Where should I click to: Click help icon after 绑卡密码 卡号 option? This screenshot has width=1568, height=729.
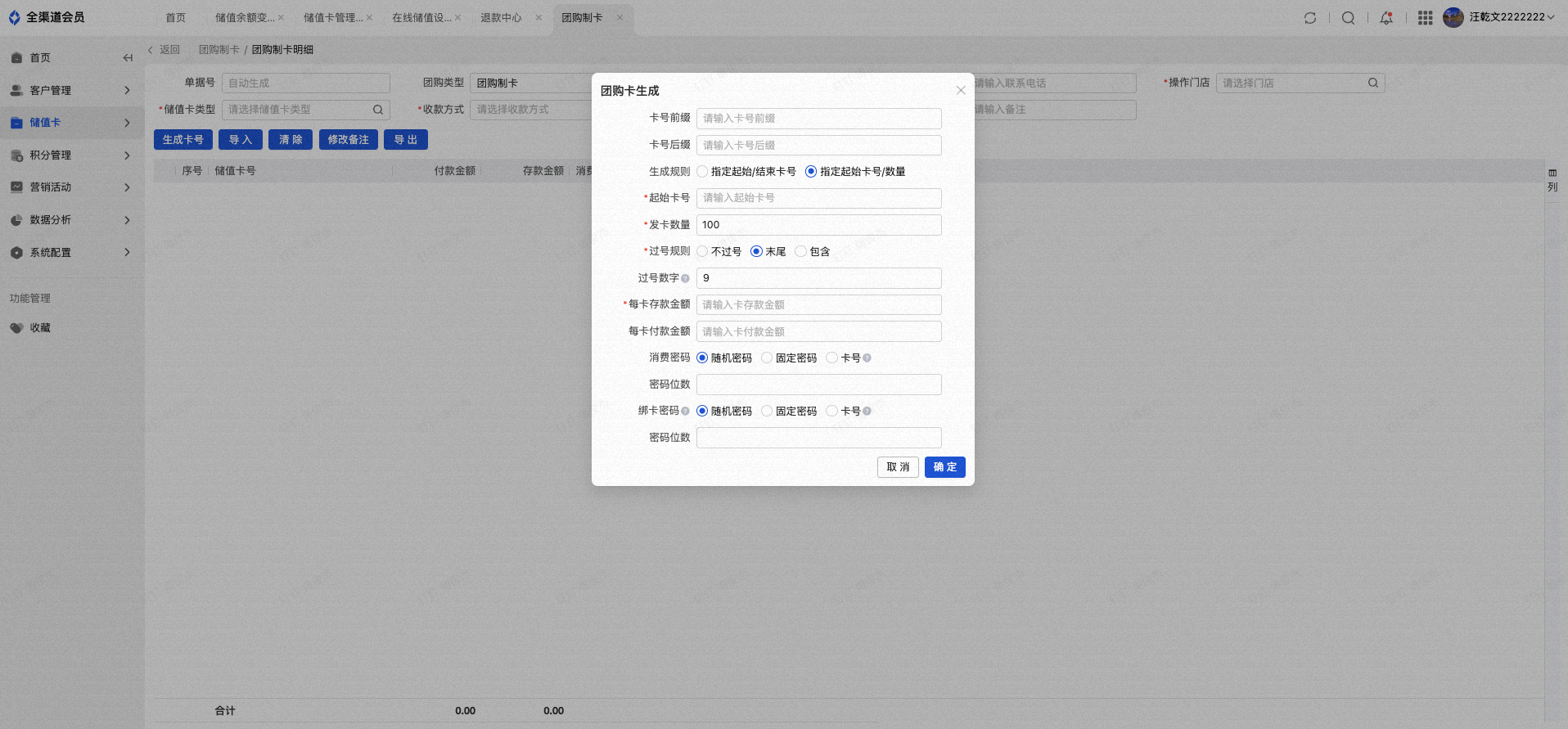click(867, 411)
